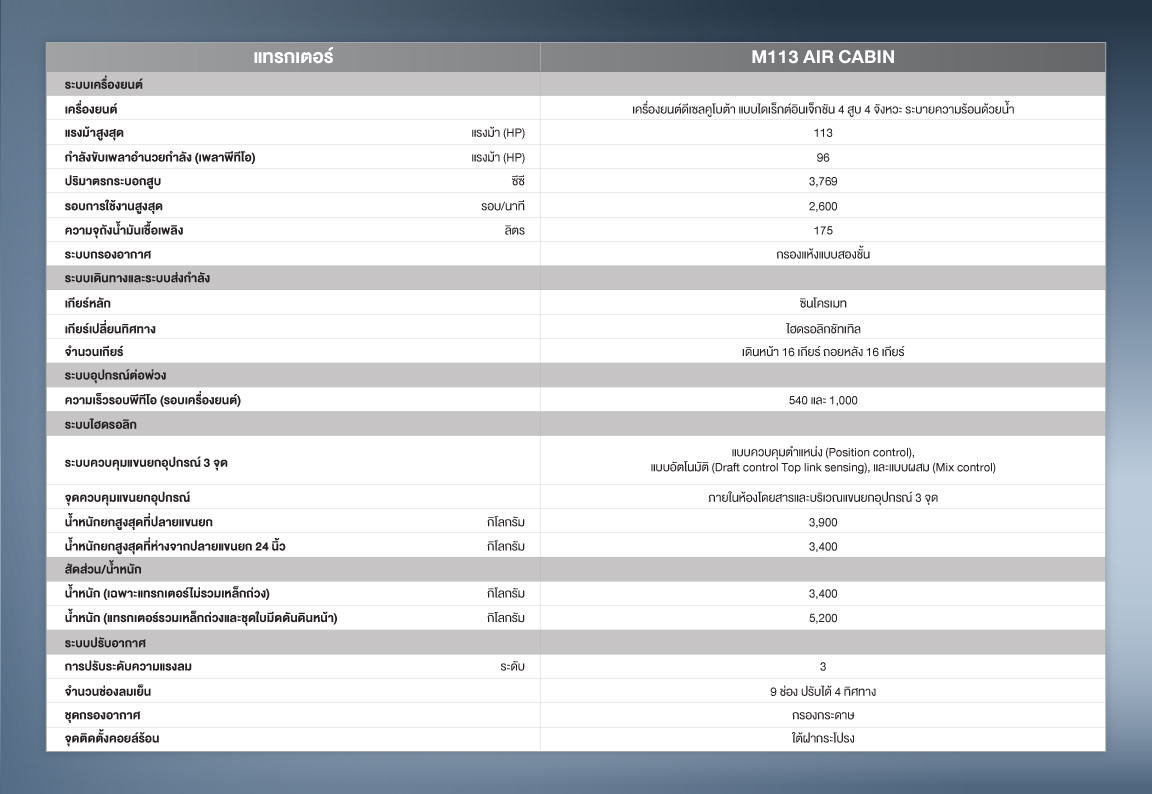The image size is (1152, 794).
Task: Click the 'M113 AIR CABIN' column header
Action: point(823,57)
